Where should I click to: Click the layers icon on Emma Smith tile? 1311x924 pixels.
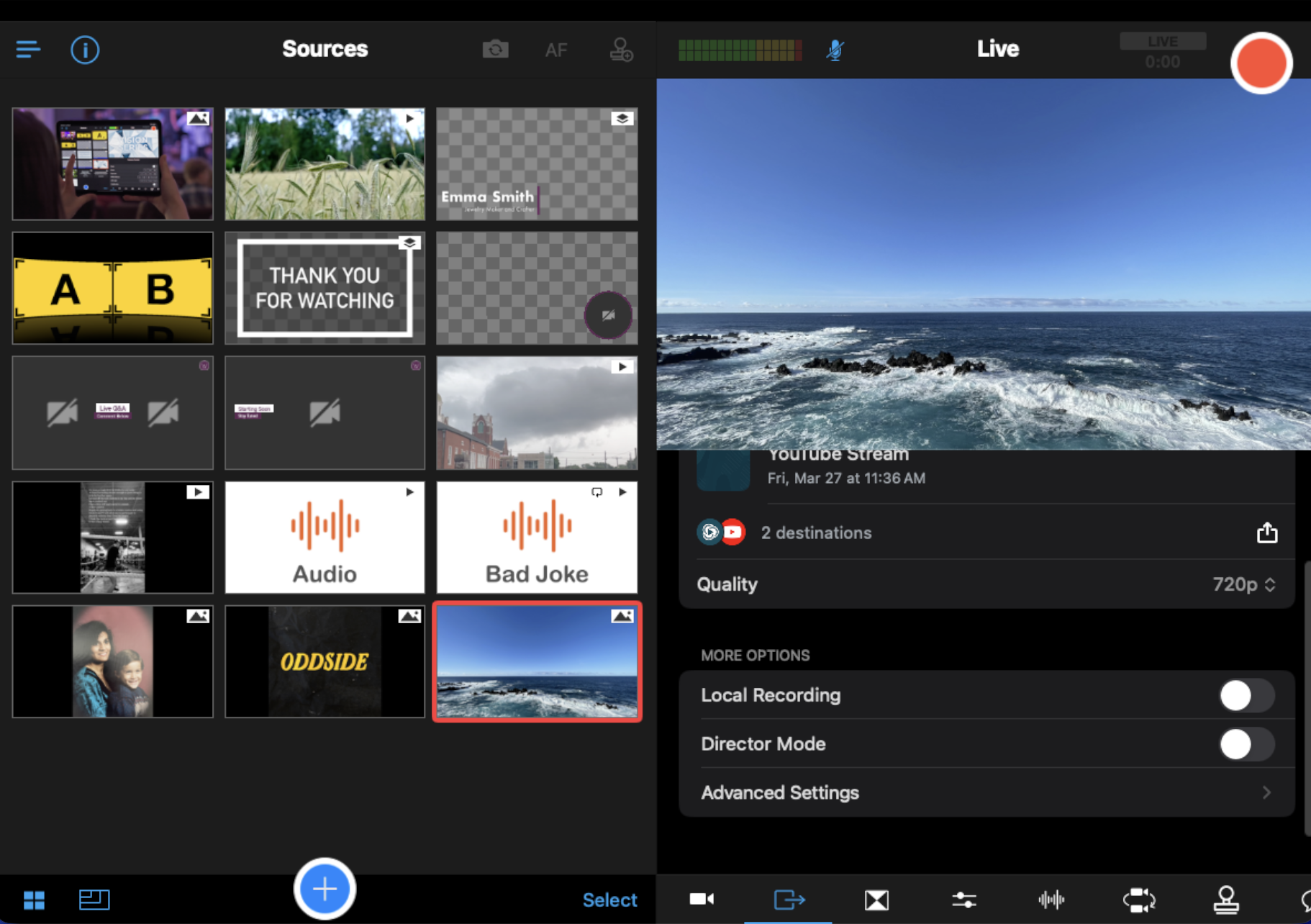pos(622,119)
